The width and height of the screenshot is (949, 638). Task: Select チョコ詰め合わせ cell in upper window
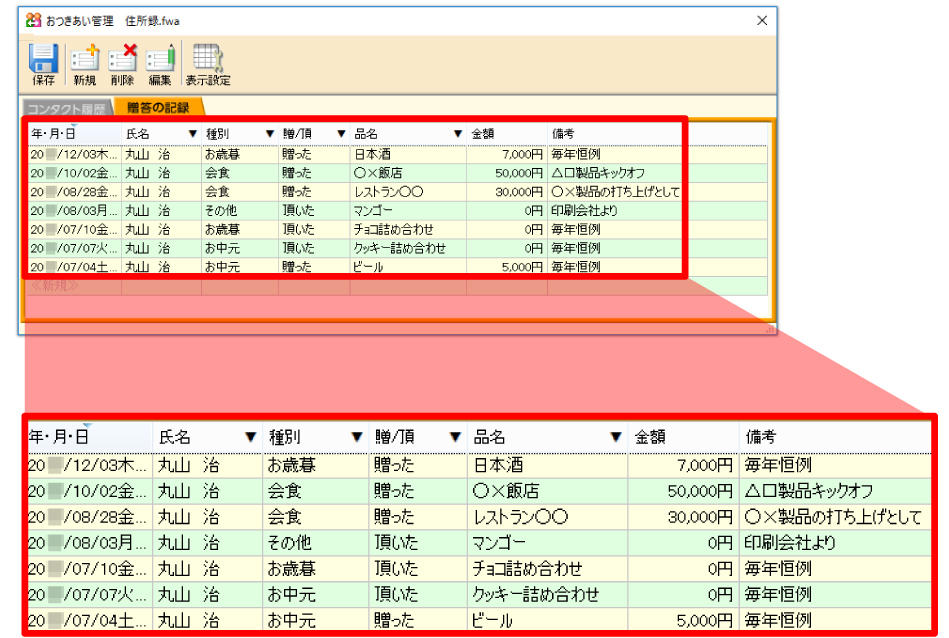point(408,229)
